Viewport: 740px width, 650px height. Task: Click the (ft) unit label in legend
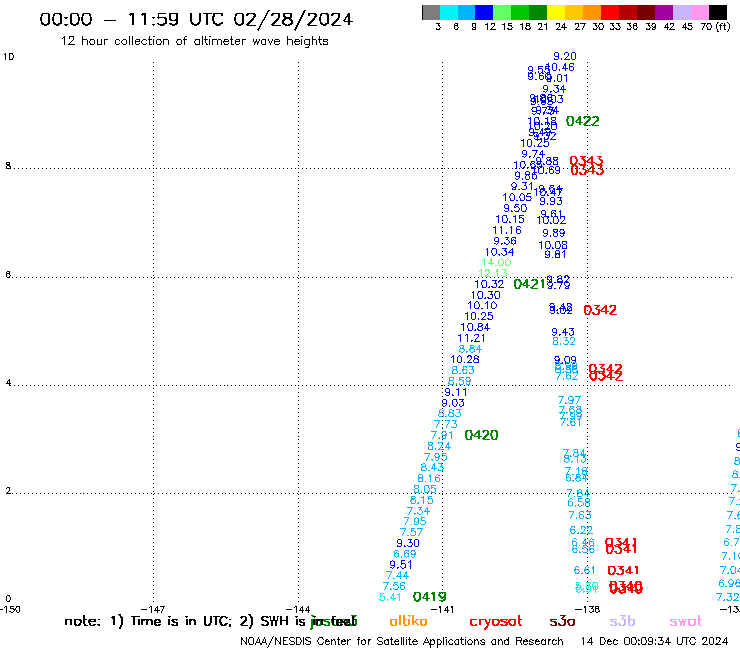(x=723, y=27)
